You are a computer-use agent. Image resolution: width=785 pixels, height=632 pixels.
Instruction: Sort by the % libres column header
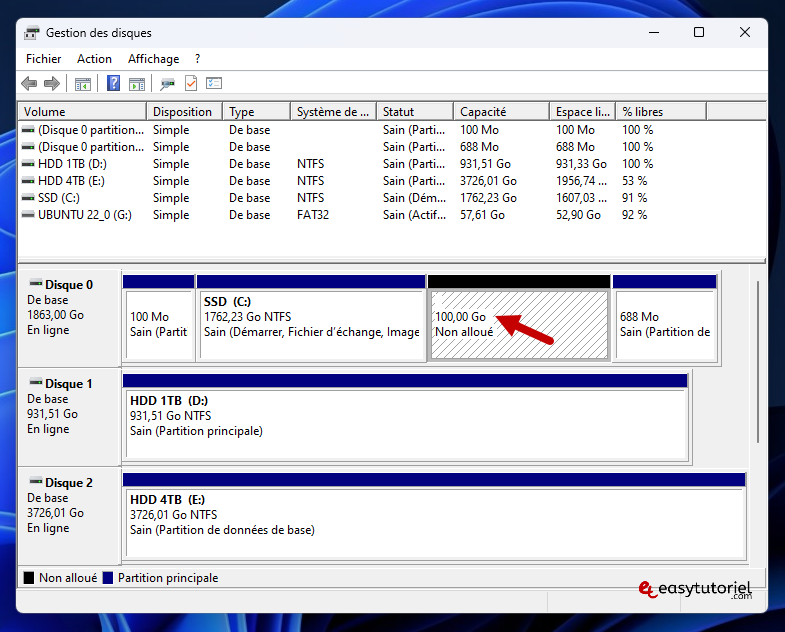[x=661, y=112]
